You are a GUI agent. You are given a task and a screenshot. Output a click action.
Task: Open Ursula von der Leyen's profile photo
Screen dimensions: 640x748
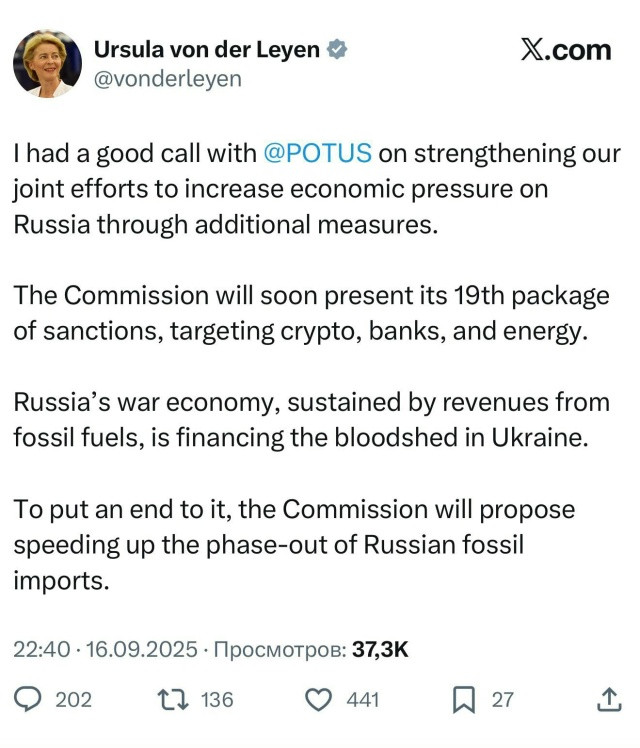point(46,63)
